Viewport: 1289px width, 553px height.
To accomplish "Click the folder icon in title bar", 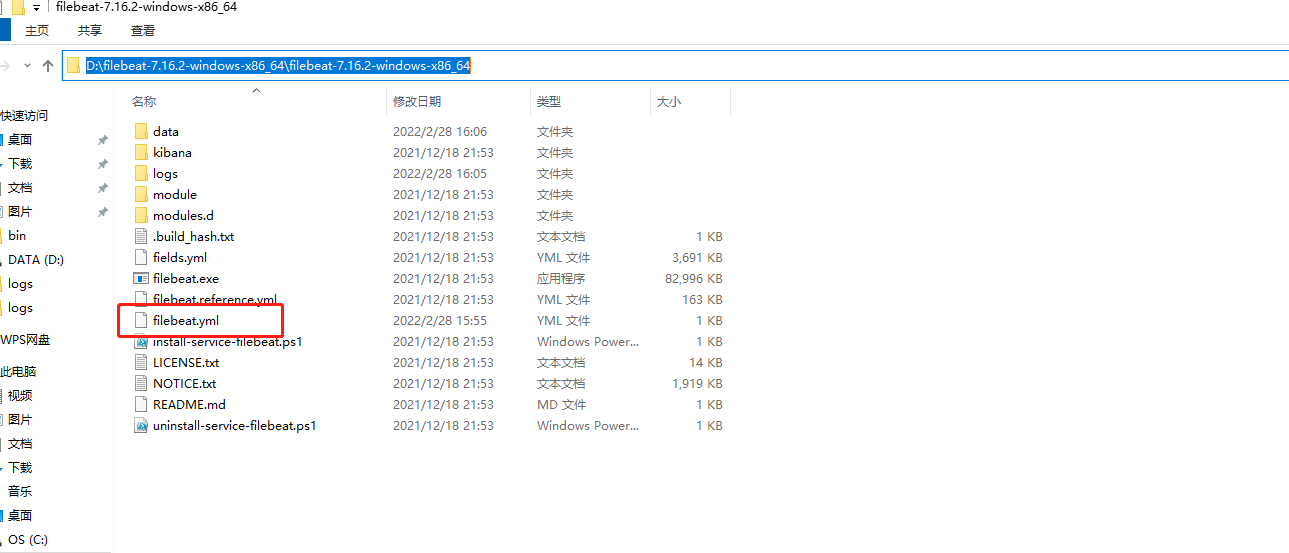I will 18,7.
